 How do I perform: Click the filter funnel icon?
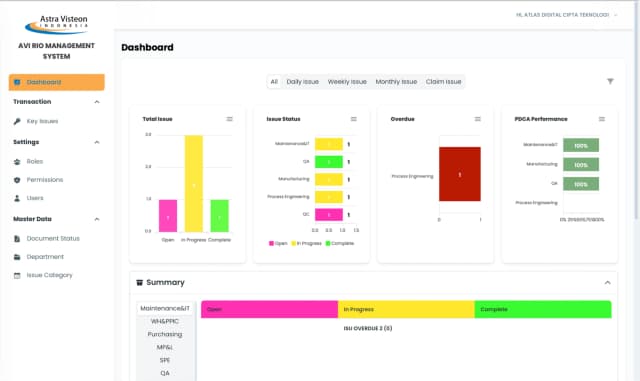click(x=610, y=81)
